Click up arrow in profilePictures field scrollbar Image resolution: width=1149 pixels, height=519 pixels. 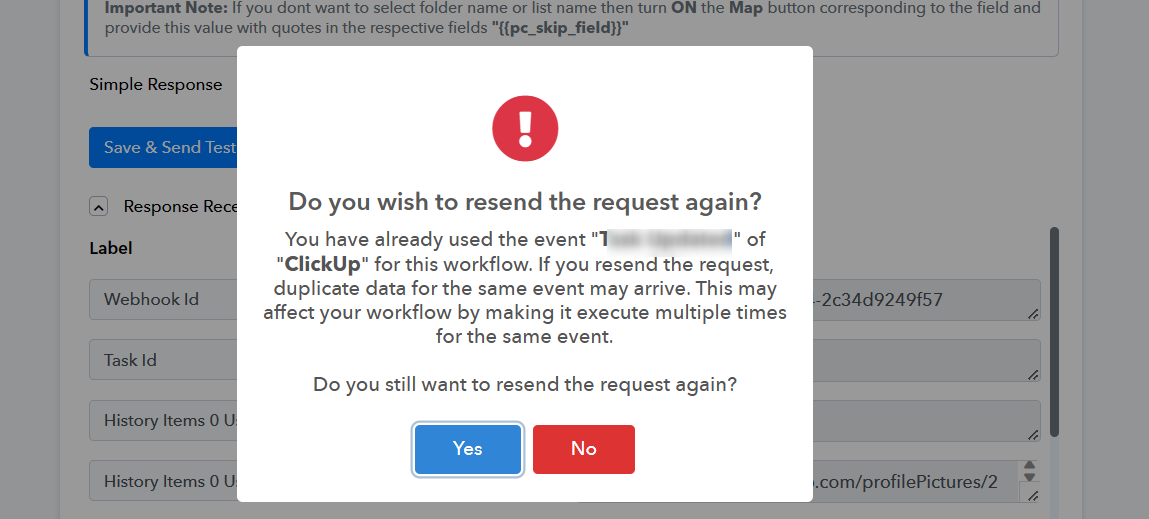pyautogui.click(x=1030, y=465)
